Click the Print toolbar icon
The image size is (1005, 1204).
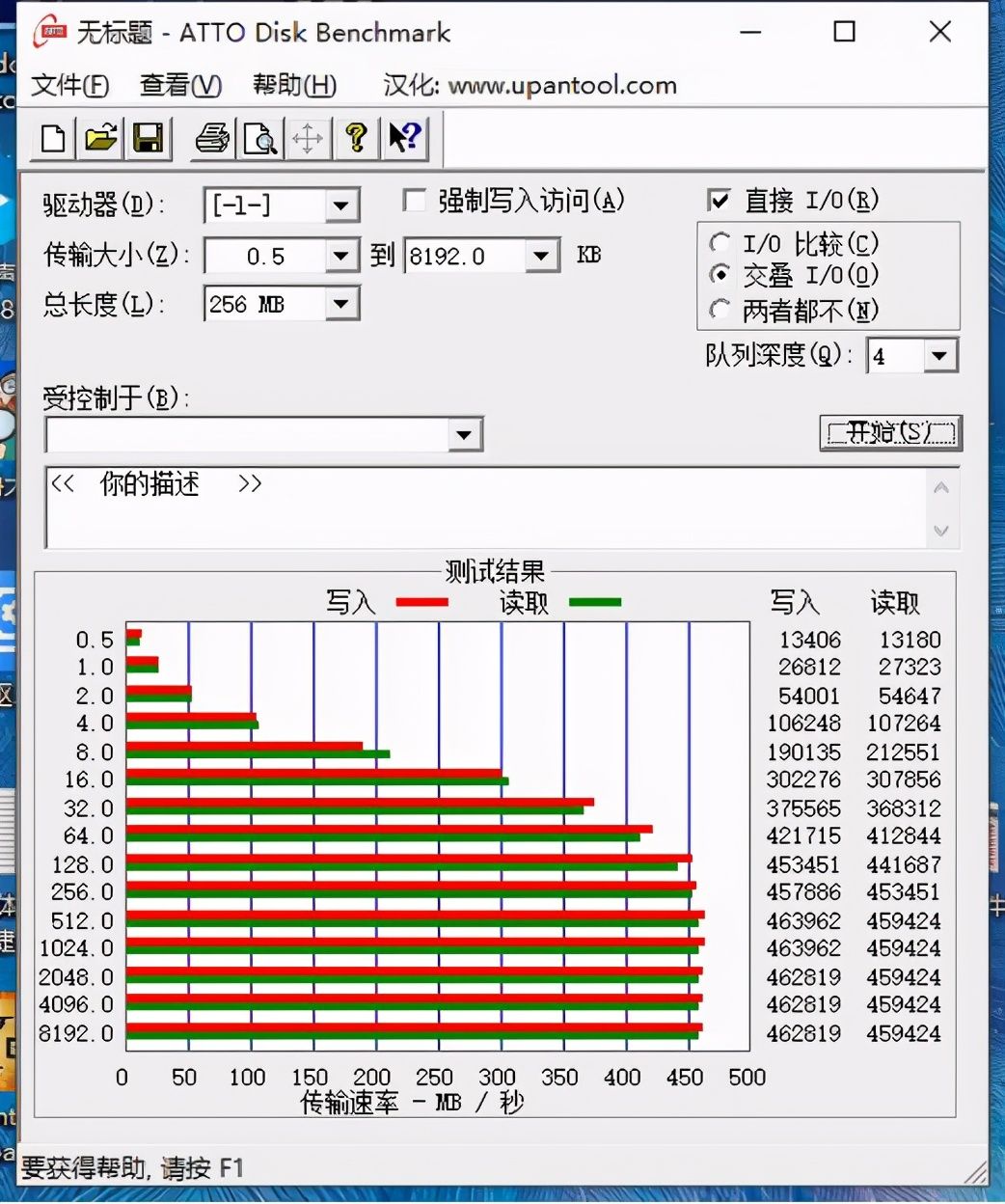click(x=212, y=139)
